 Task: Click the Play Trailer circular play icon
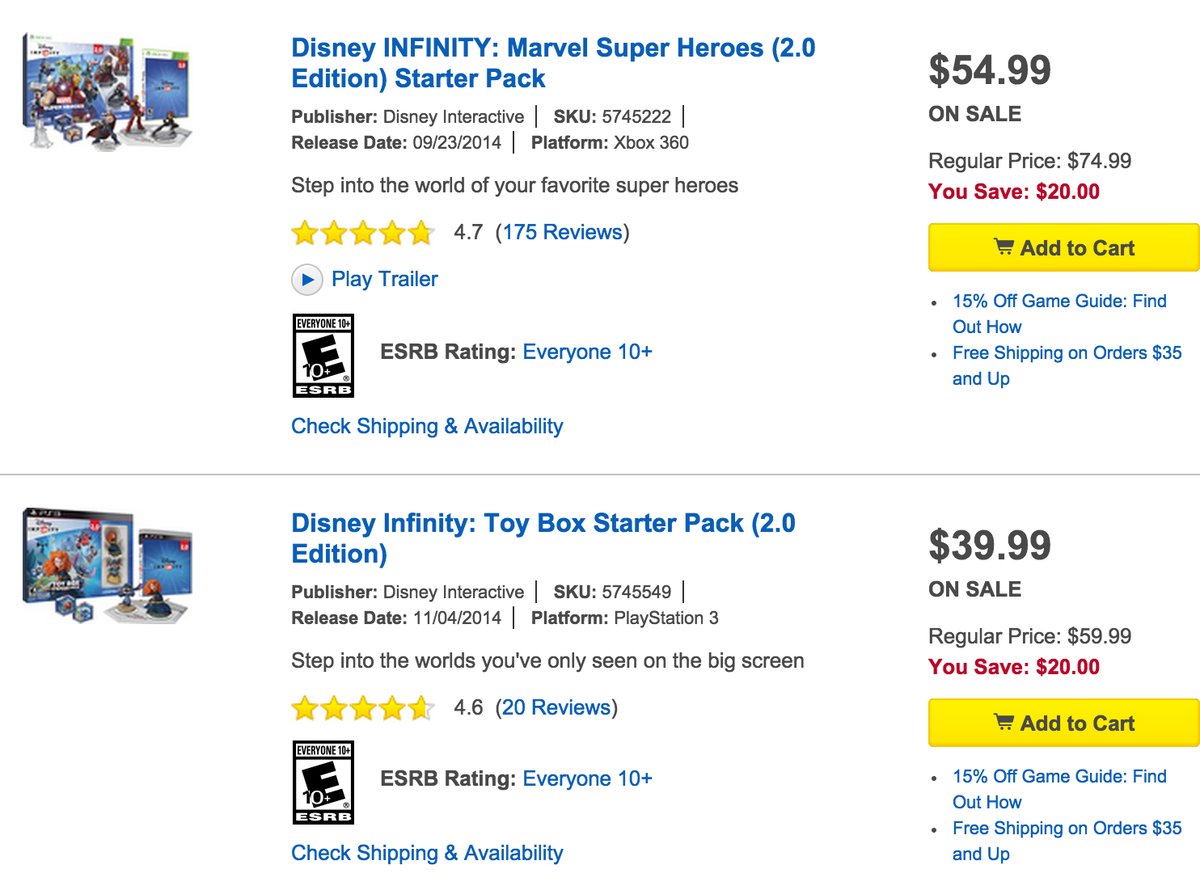coord(307,280)
